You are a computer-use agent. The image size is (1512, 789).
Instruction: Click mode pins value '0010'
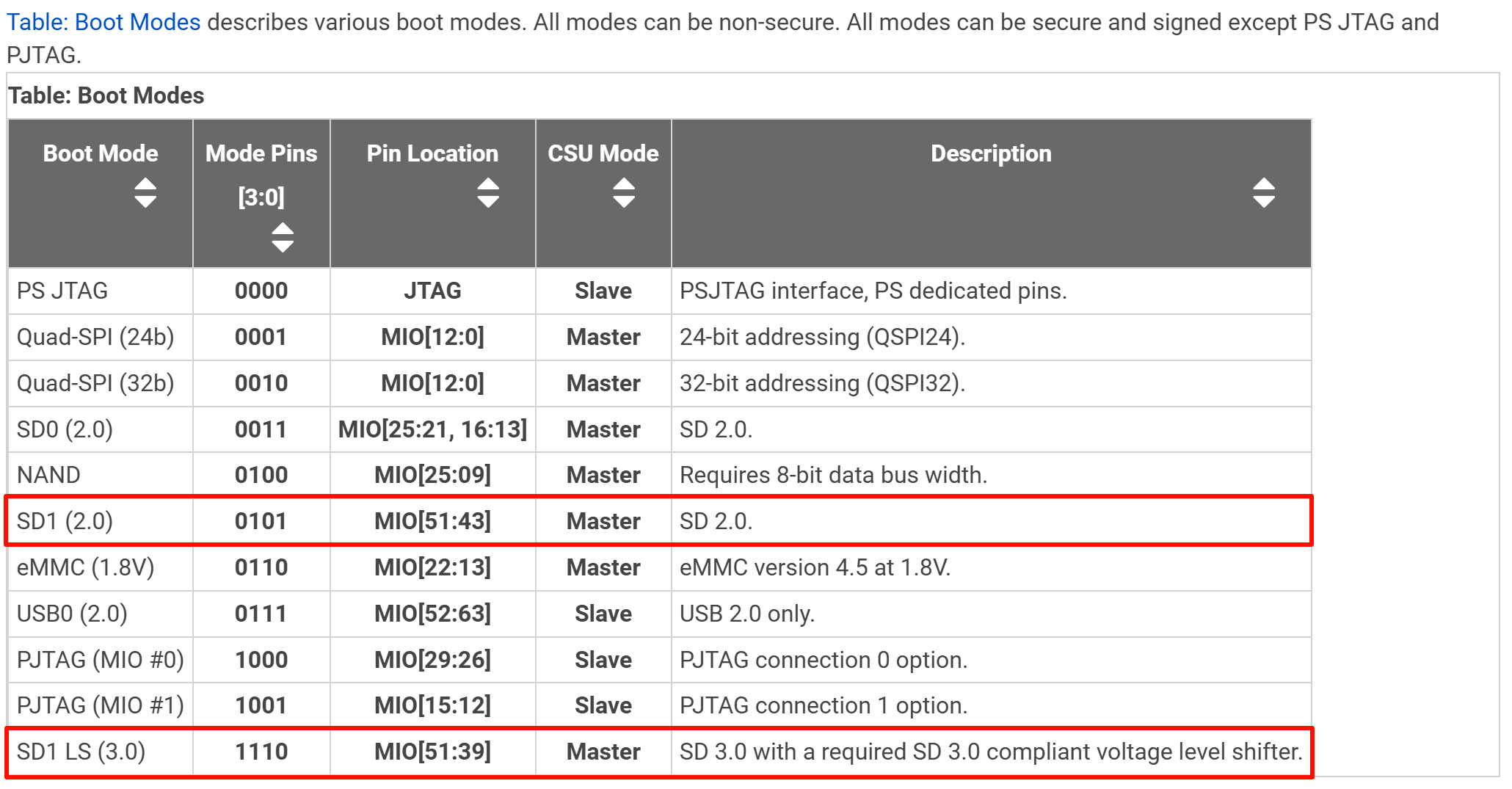261,383
